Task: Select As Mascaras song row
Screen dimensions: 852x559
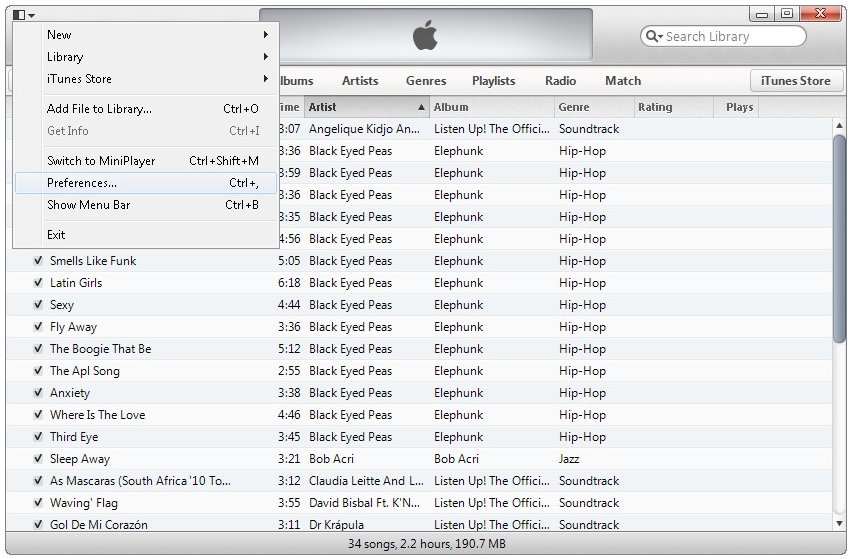Action: pyautogui.click(x=418, y=481)
